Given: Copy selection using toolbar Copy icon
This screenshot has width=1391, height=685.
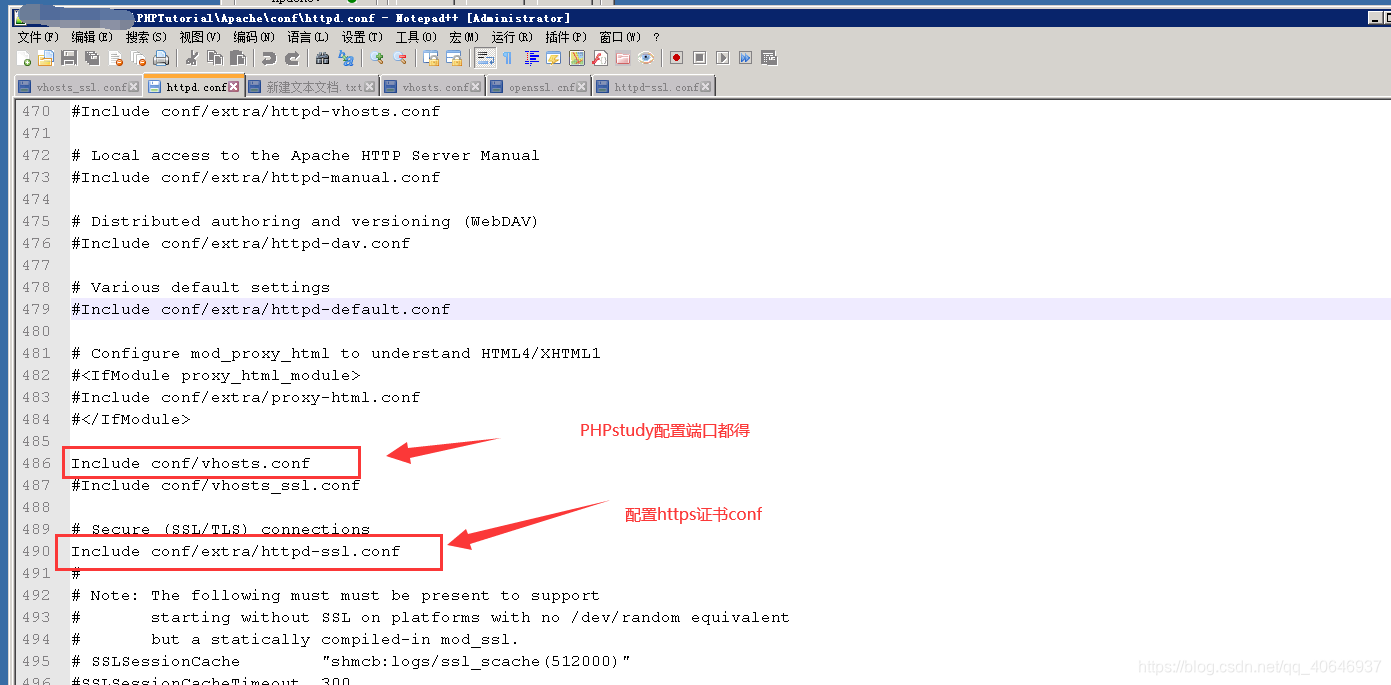Looking at the screenshot, I should pyautogui.click(x=215, y=58).
